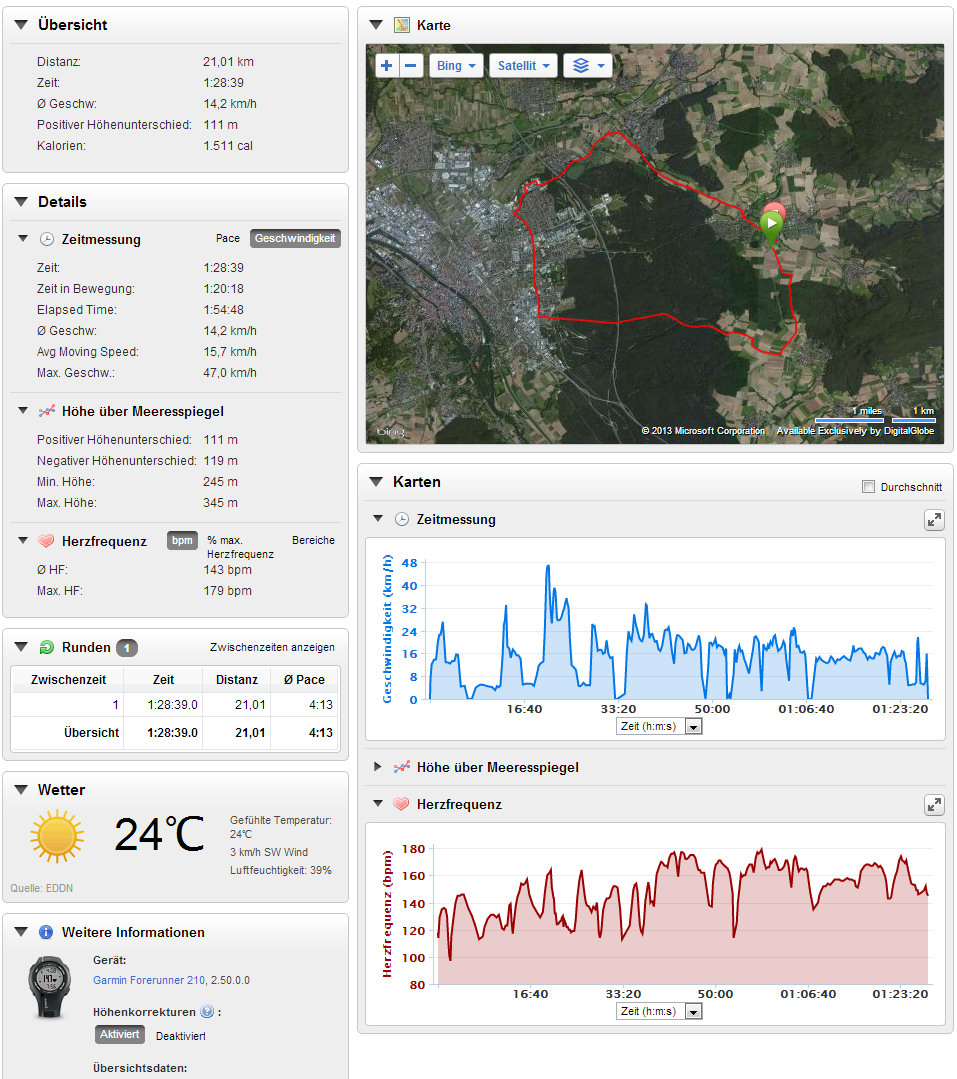Switch time display to Pace

[x=228, y=239]
